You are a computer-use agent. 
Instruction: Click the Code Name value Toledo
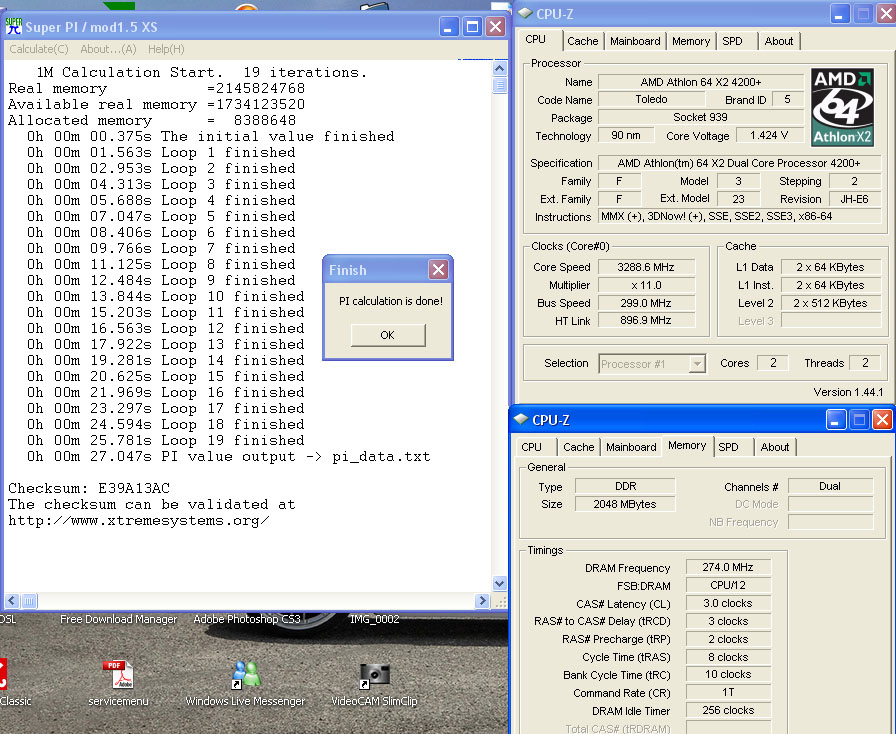(x=651, y=99)
